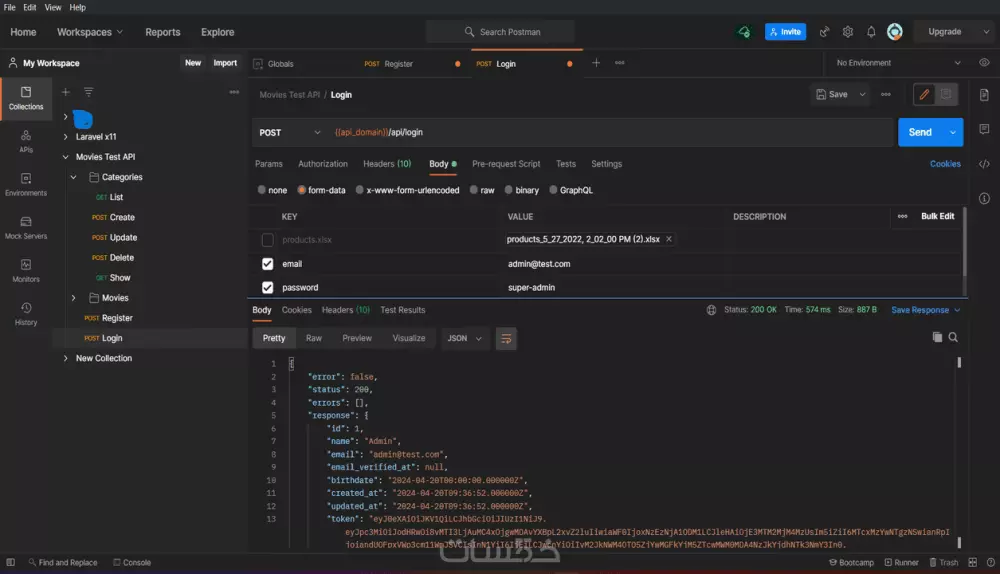Uncheck the email parameter checkbox
The height and width of the screenshot is (574, 1000).
pos(267,263)
